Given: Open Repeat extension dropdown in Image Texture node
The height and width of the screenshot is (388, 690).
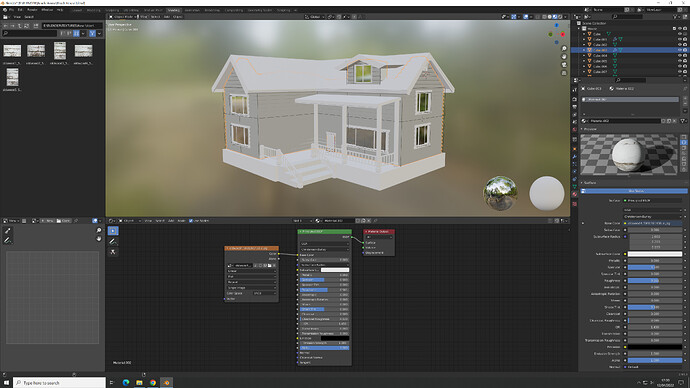Looking at the screenshot, I should click(x=252, y=282).
